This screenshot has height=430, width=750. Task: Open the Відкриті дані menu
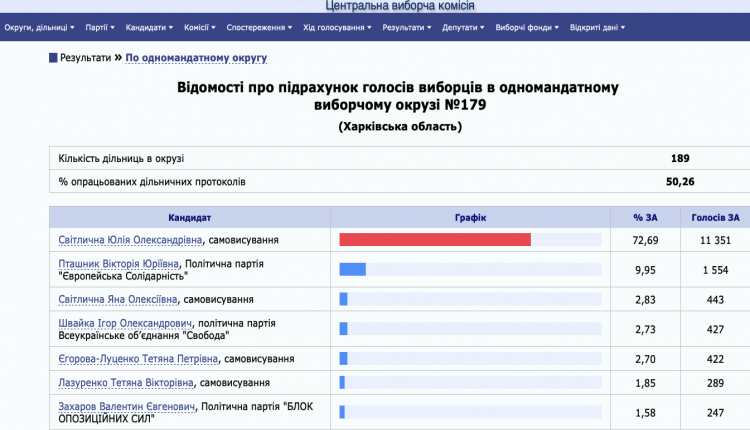[x=597, y=27]
